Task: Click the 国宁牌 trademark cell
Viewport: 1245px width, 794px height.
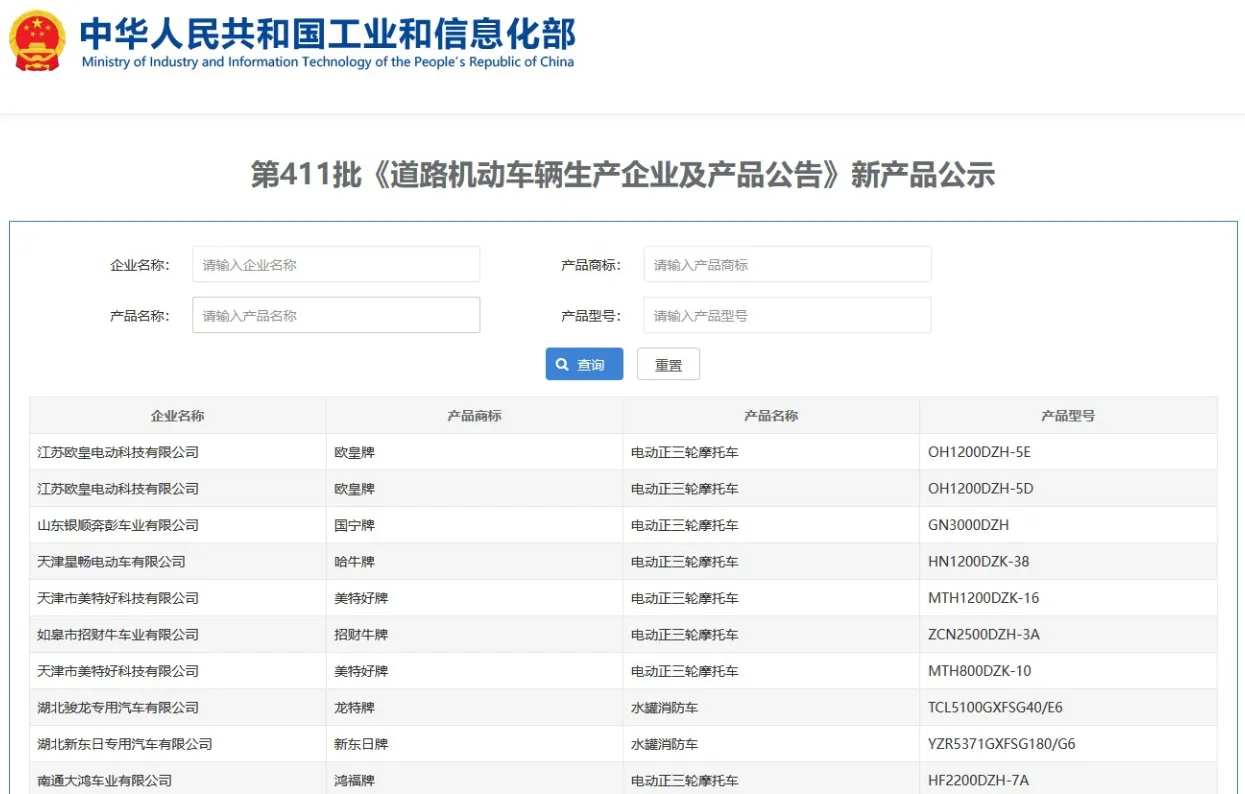Action: [x=475, y=525]
